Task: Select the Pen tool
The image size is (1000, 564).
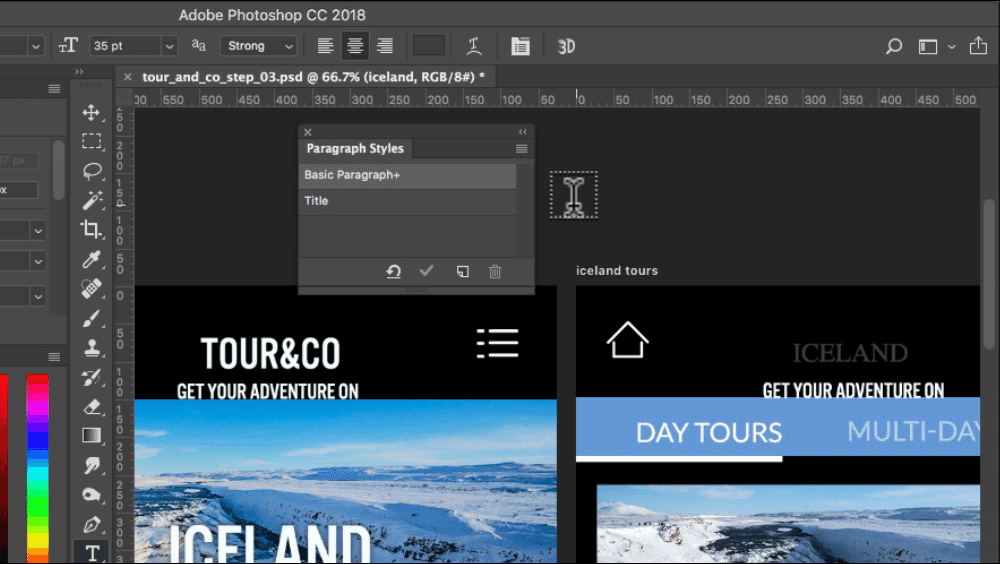Action: [92, 524]
